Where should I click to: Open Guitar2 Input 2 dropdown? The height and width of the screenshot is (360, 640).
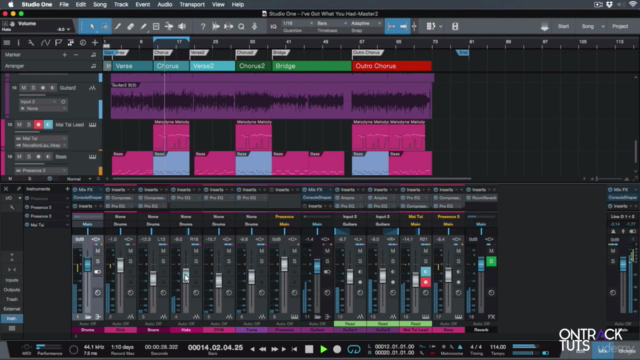click(38, 102)
